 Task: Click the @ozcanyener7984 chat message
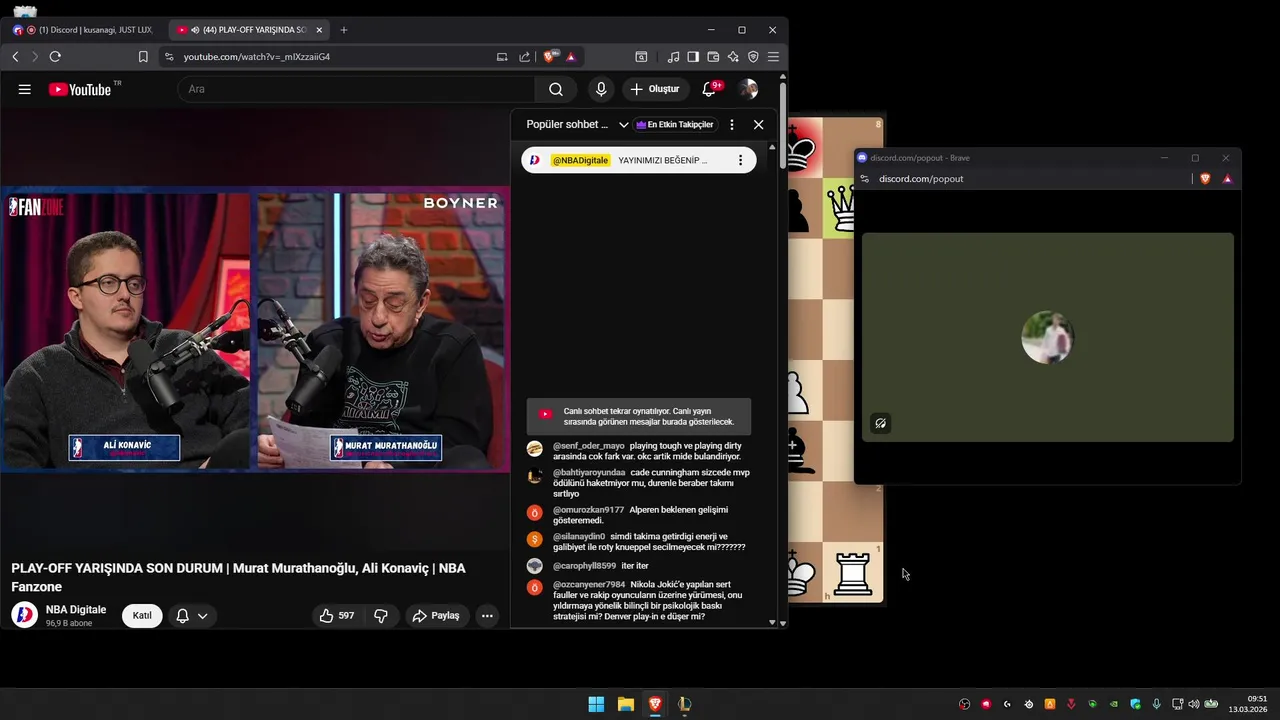coord(639,600)
